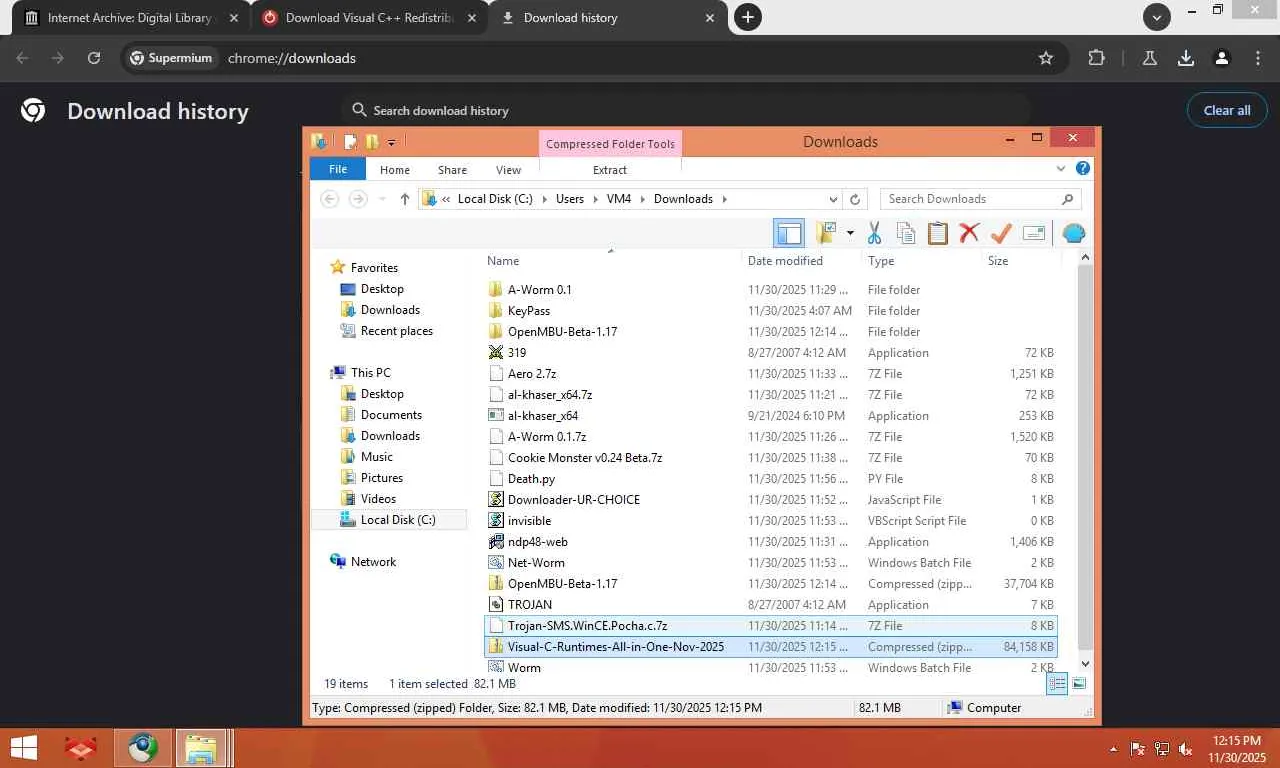Toggle the navigation pane layout button
This screenshot has height=768, width=1280.
pos(789,233)
